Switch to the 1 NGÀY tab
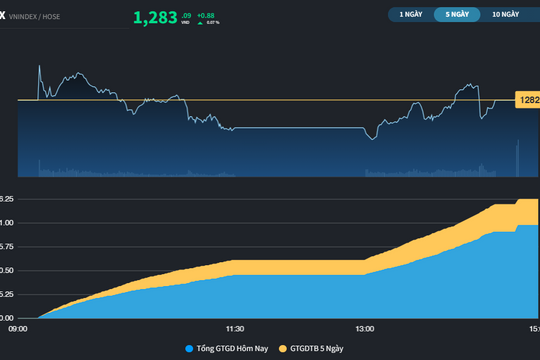The height and width of the screenshot is (360, 540). 411,14
